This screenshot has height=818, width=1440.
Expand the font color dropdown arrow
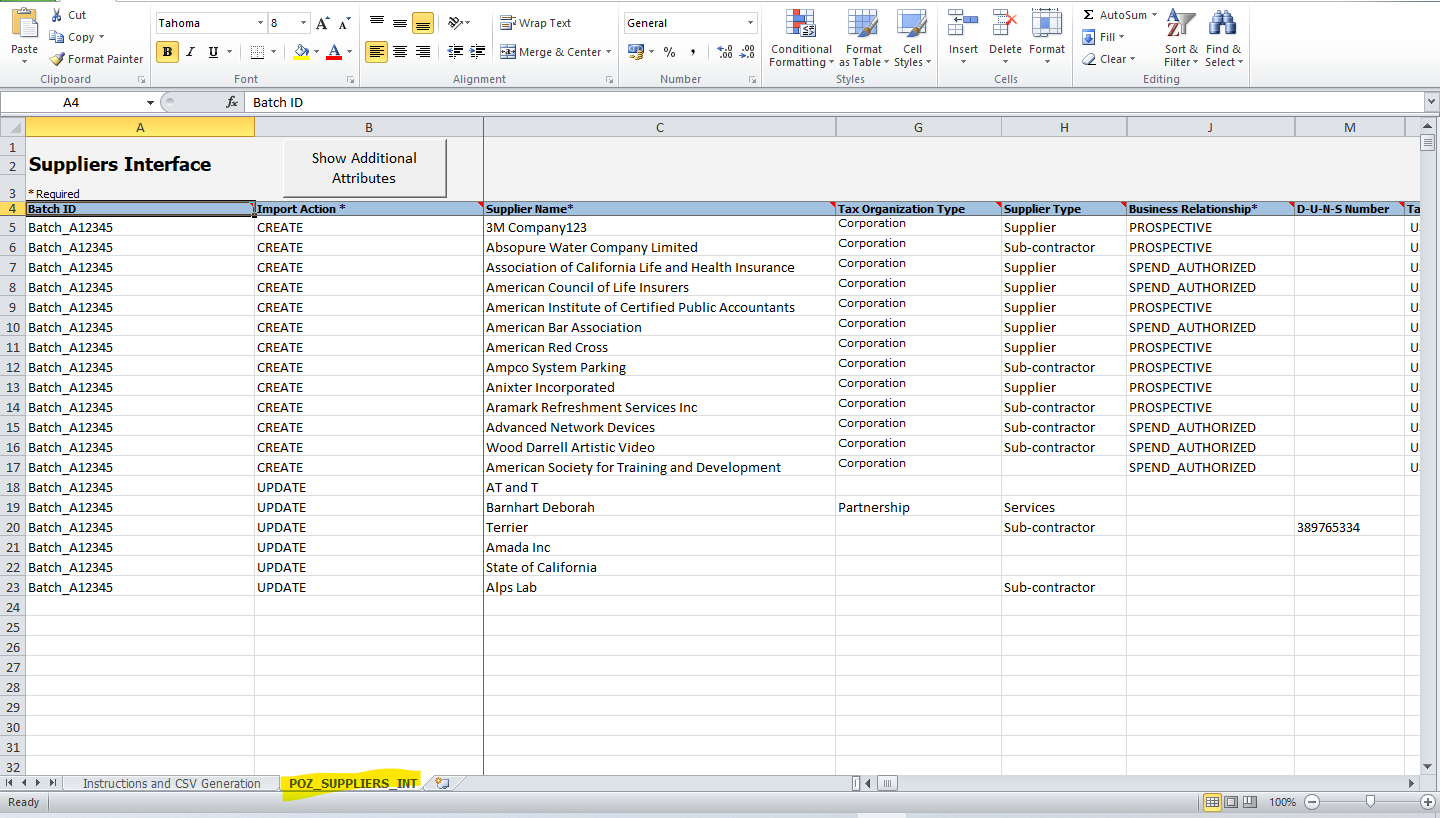pyautogui.click(x=349, y=52)
